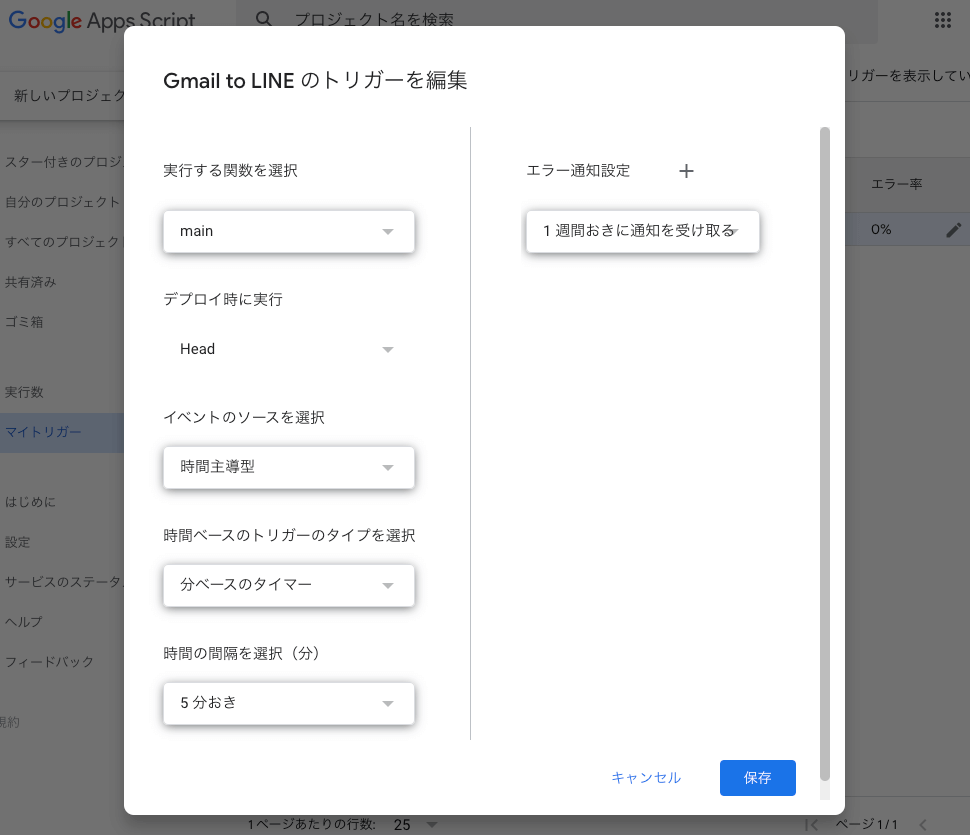Open the デプロイ時に実行 dropdown showing Head
Screen dimensions: 970x835
(x=288, y=349)
